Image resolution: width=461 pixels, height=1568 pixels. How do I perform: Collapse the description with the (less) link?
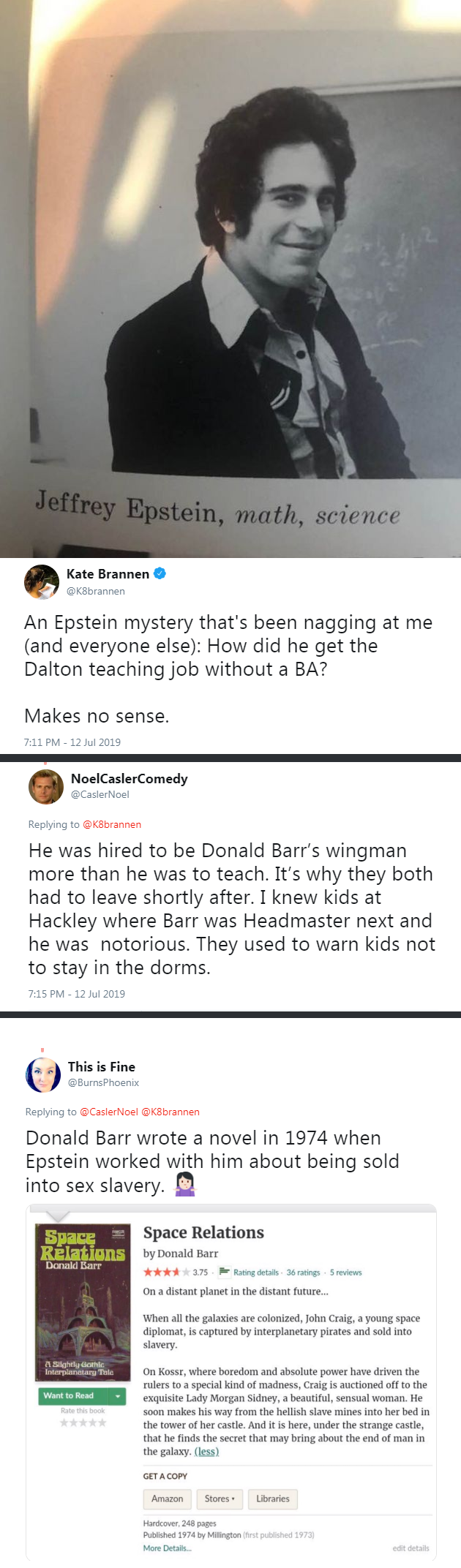tap(206, 1451)
